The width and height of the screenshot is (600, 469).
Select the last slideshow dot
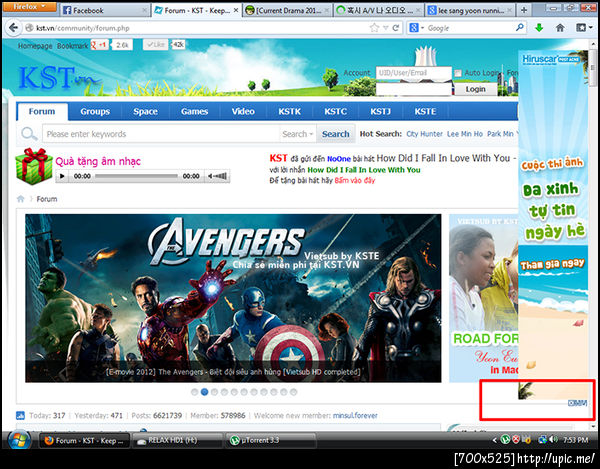293,392
